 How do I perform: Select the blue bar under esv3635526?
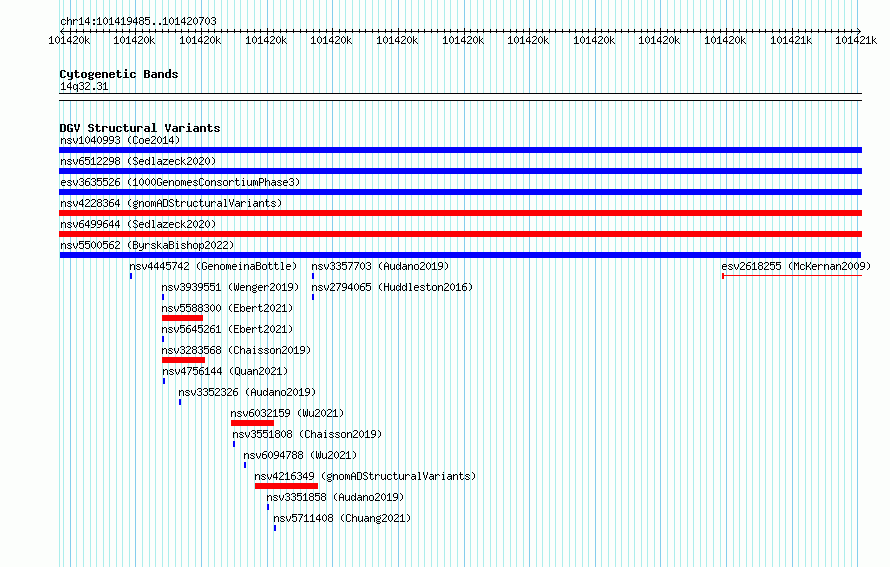coord(460,192)
